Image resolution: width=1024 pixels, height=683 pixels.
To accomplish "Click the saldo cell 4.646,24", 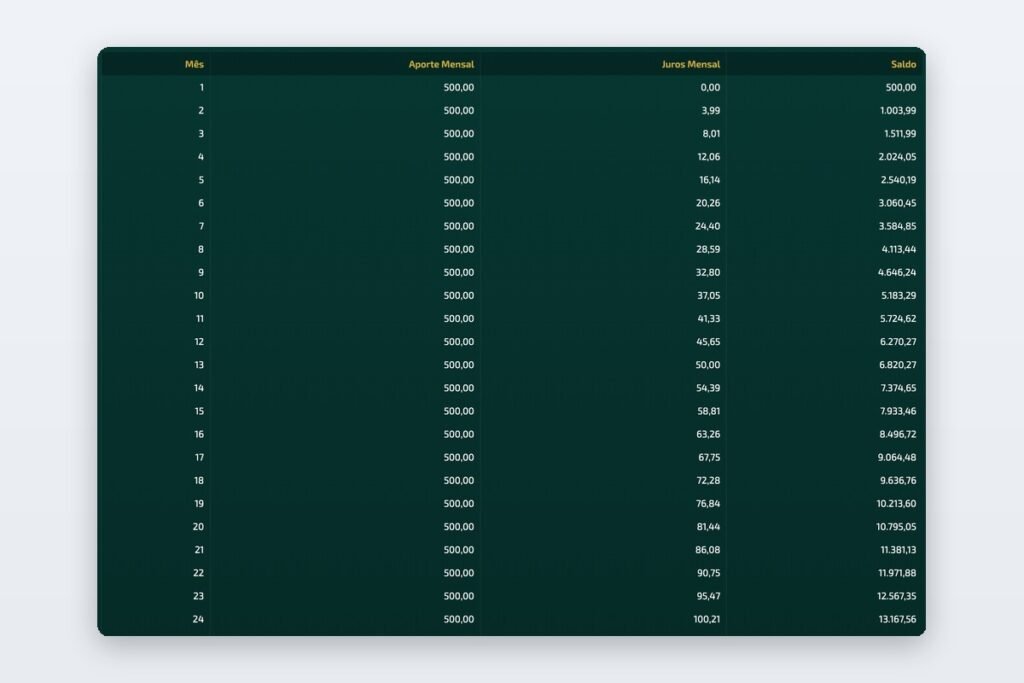I will pyautogui.click(x=897, y=272).
